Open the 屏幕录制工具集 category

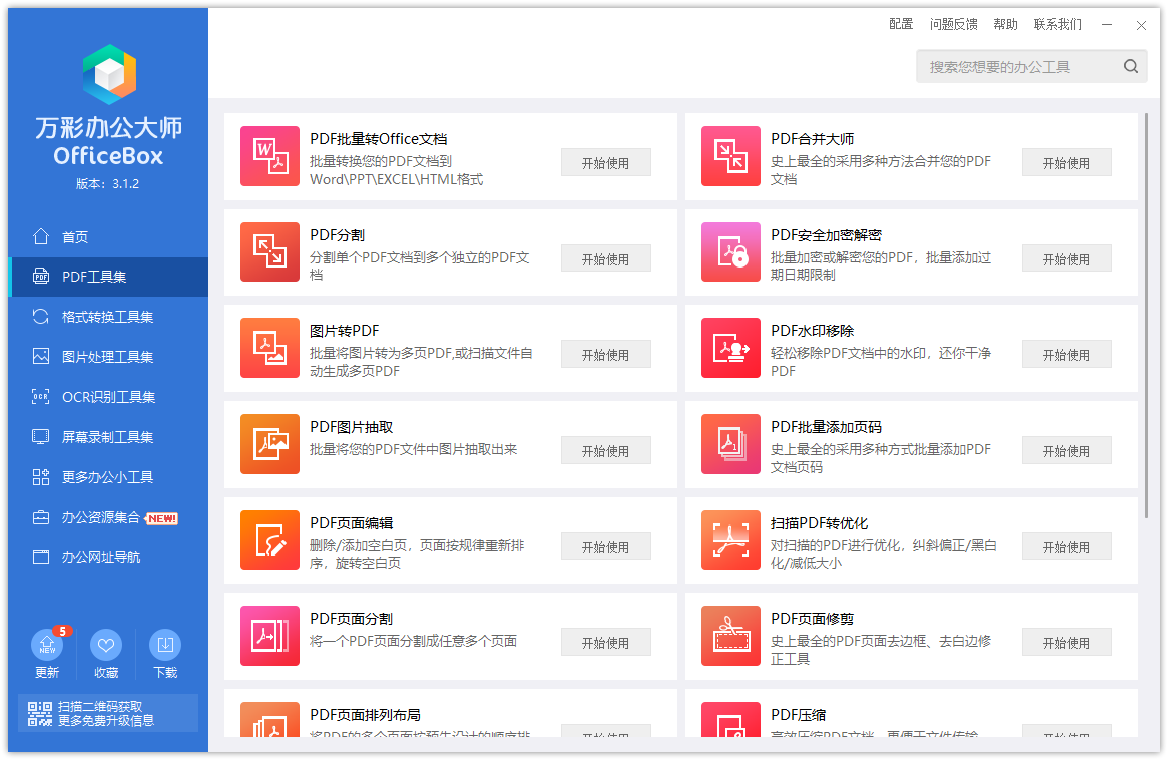[x=108, y=437]
